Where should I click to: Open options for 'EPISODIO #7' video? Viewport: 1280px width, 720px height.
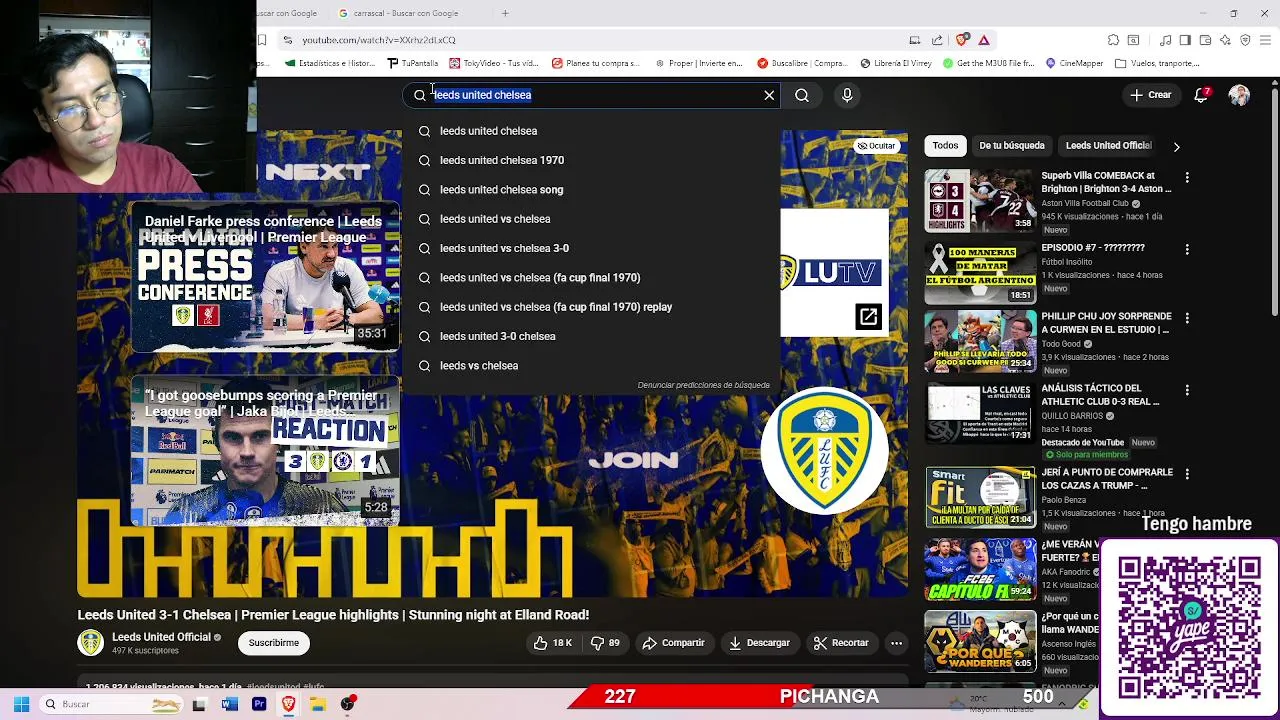pyautogui.click(x=1187, y=249)
